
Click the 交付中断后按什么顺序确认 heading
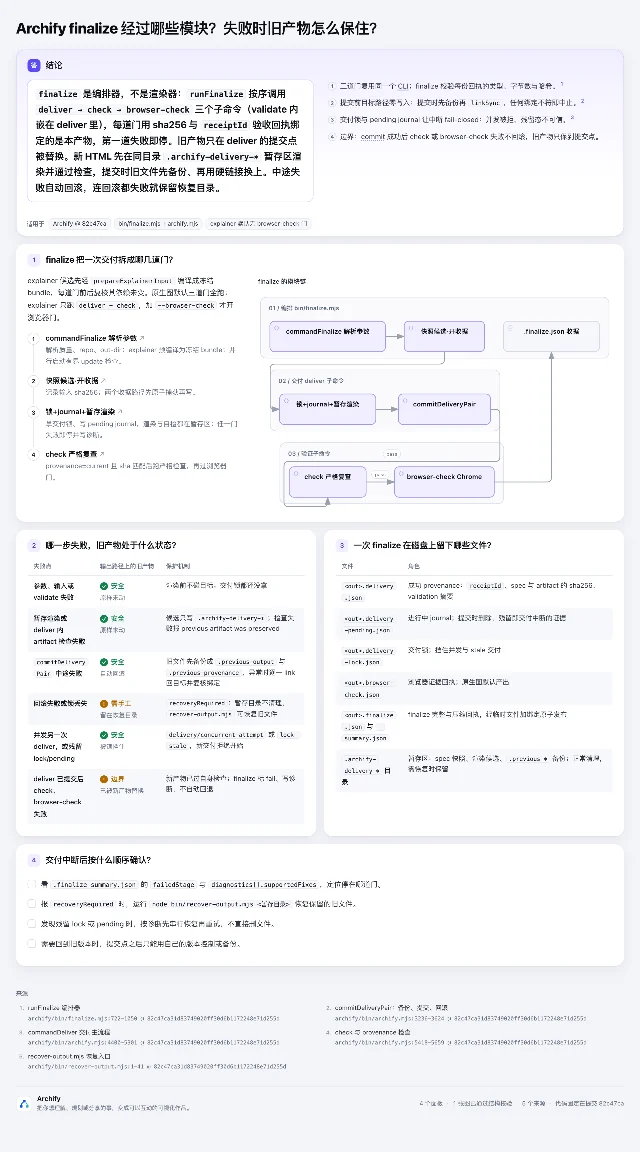pyautogui.click(x=98, y=860)
